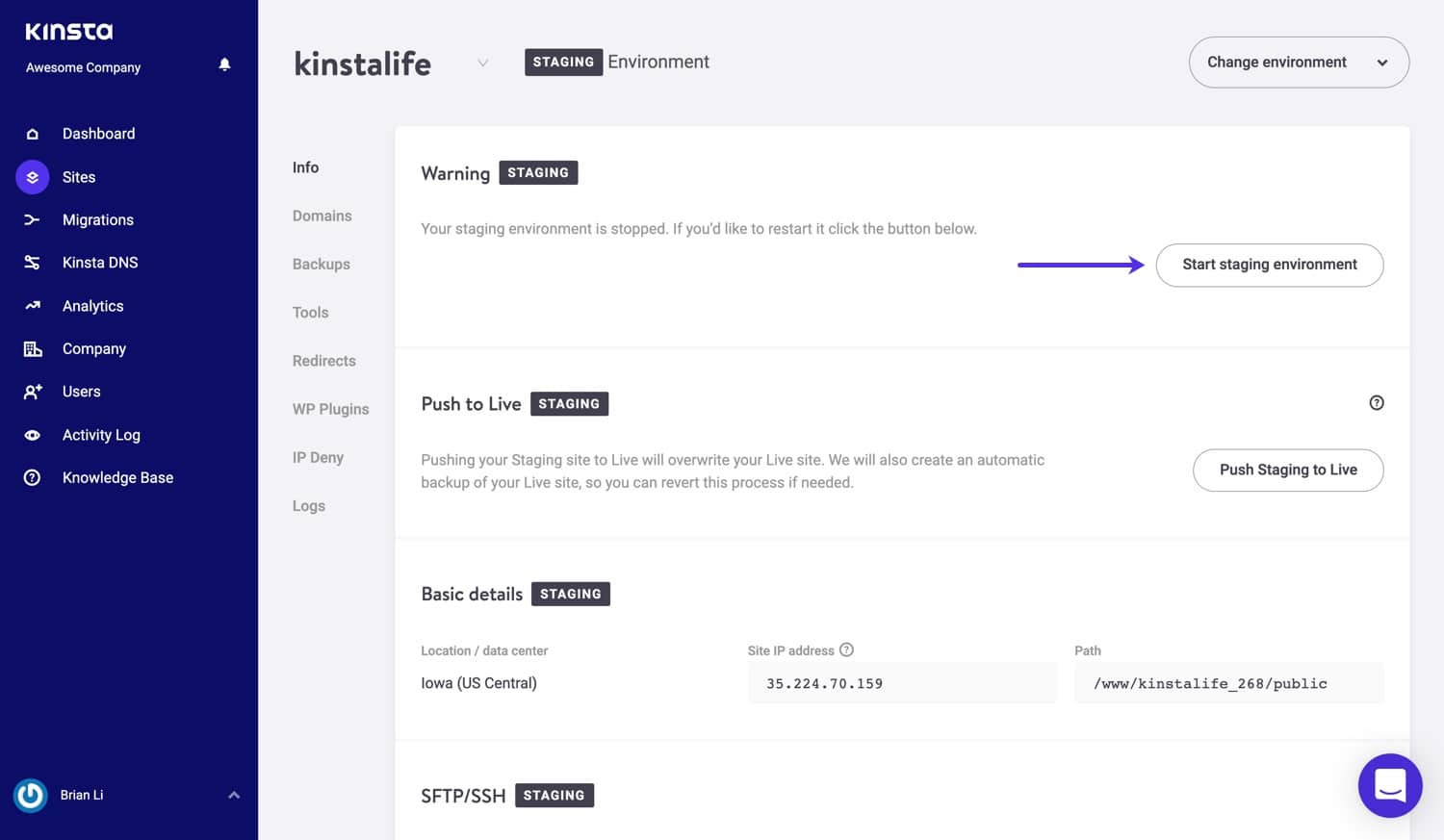The width and height of the screenshot is (1444, 840).
Task: Open Users in sidebar
Action: point(82,392)
